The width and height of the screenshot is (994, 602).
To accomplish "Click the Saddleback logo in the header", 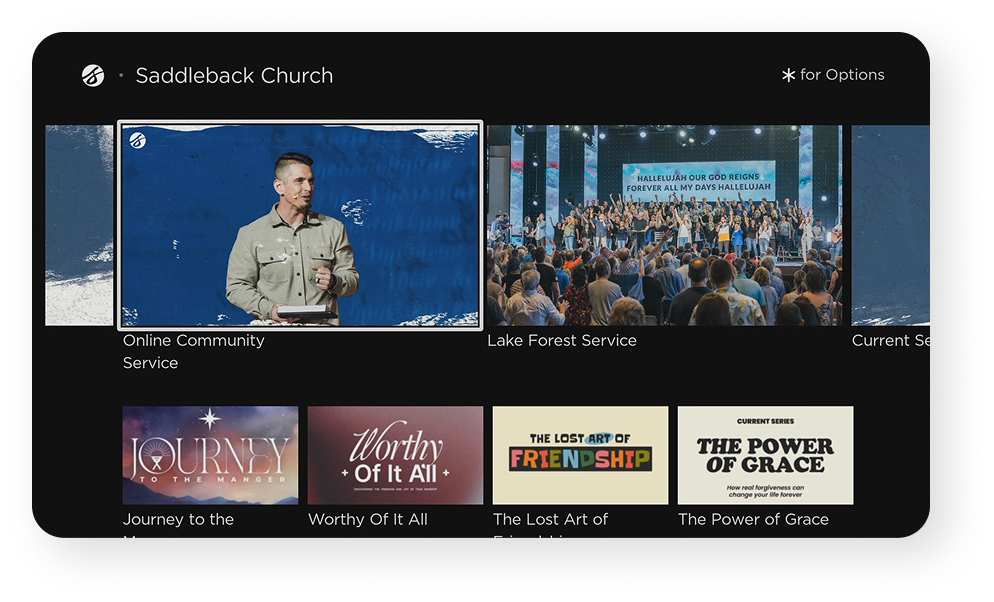I will tap(93, 75).
